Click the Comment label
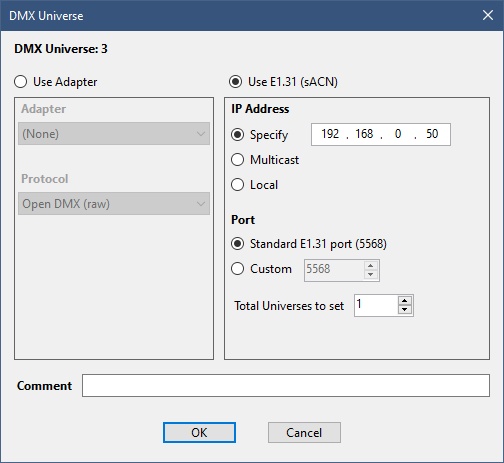504x463 pixels. click(x=44, y=386)
